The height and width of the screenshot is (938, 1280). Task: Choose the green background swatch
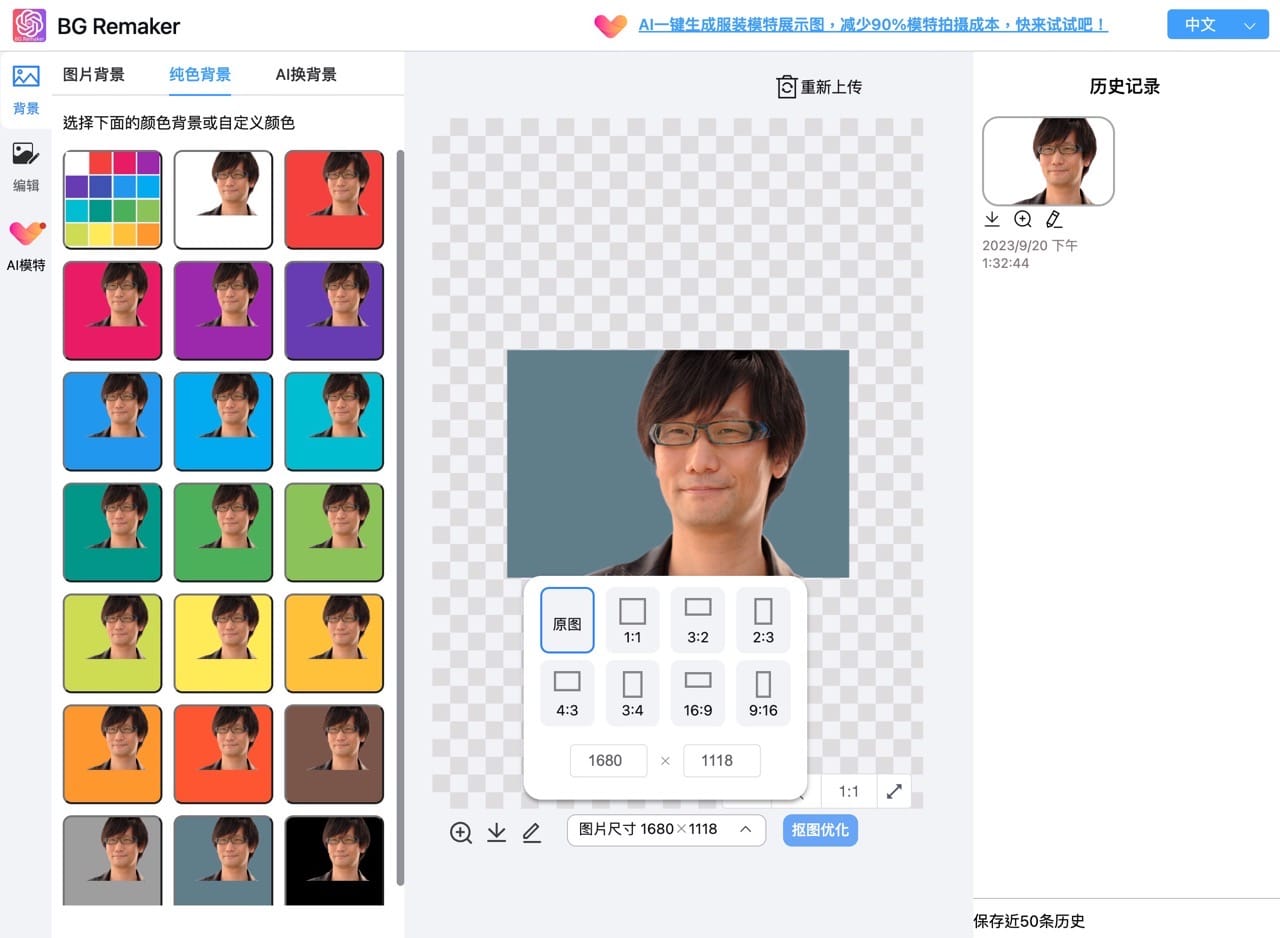tap(223, 532)
